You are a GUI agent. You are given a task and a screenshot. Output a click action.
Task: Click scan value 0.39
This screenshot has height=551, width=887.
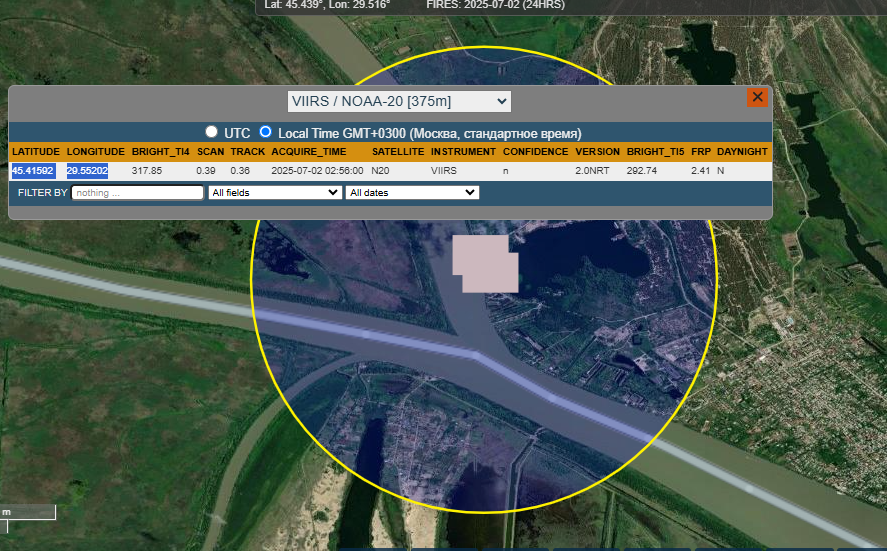[x=206, y=170]
